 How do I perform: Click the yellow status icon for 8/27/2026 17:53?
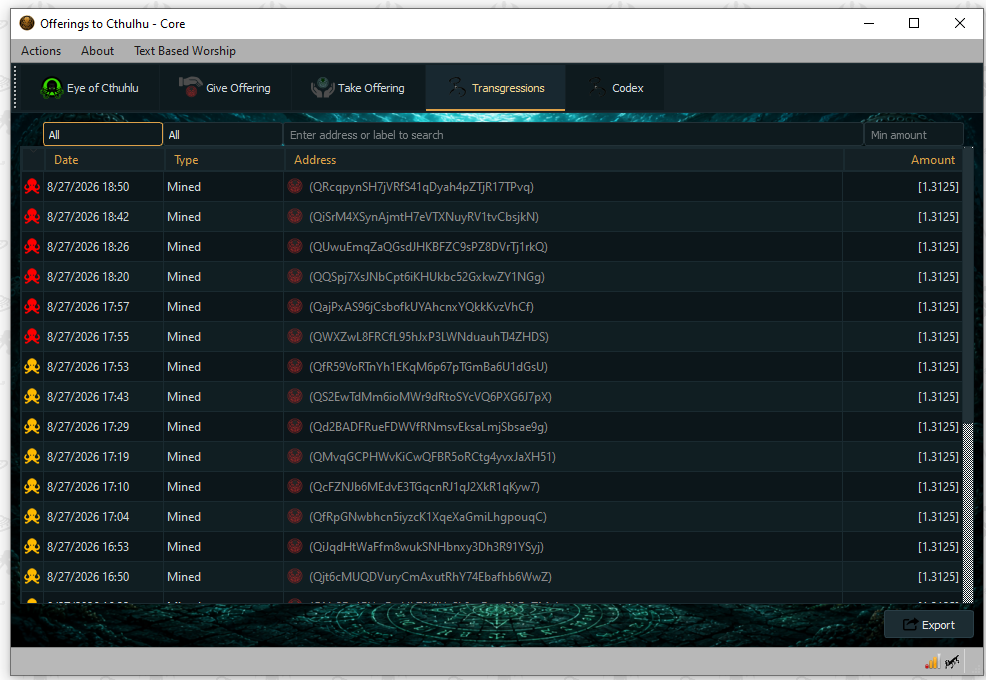click(32, 367)
